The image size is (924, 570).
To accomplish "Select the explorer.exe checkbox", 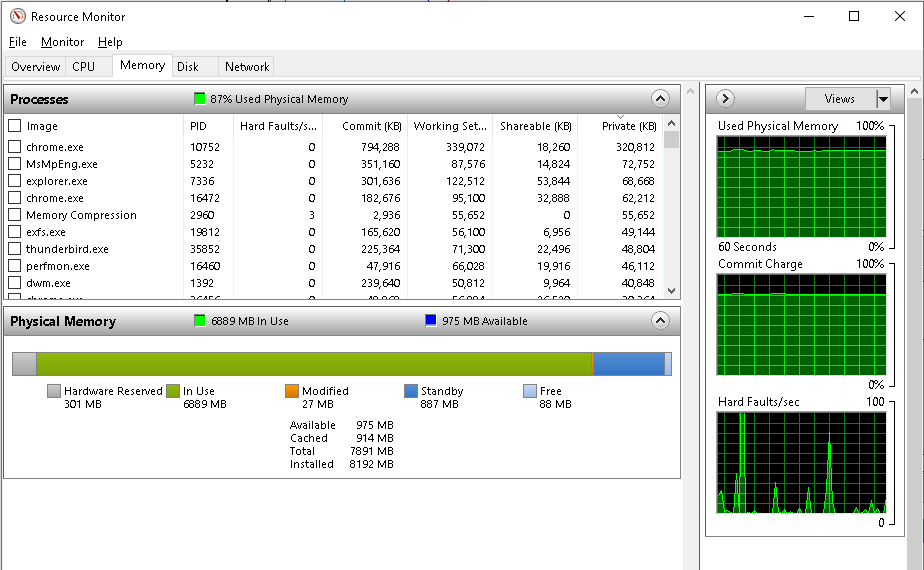I will [14, 181].
